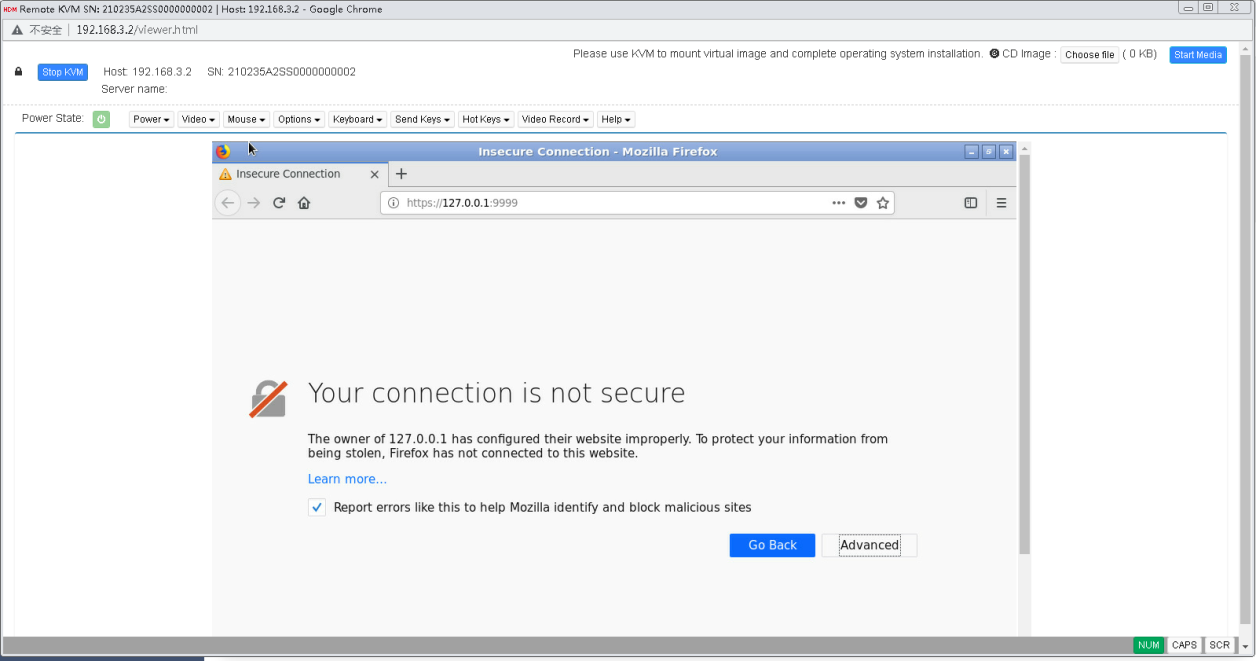Open the Keyboard dropdown
Screen dimensions: 1256x661
tap(357, 119)
